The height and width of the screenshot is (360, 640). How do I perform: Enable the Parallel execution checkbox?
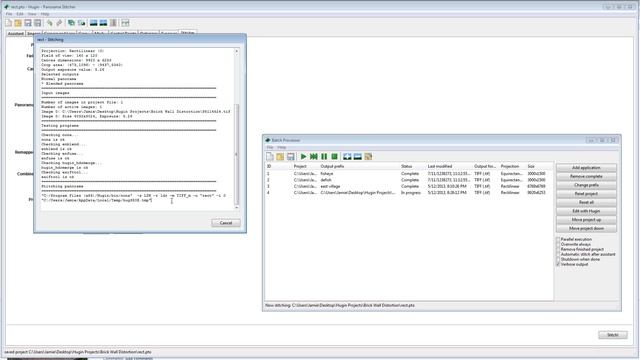(558, 240)
